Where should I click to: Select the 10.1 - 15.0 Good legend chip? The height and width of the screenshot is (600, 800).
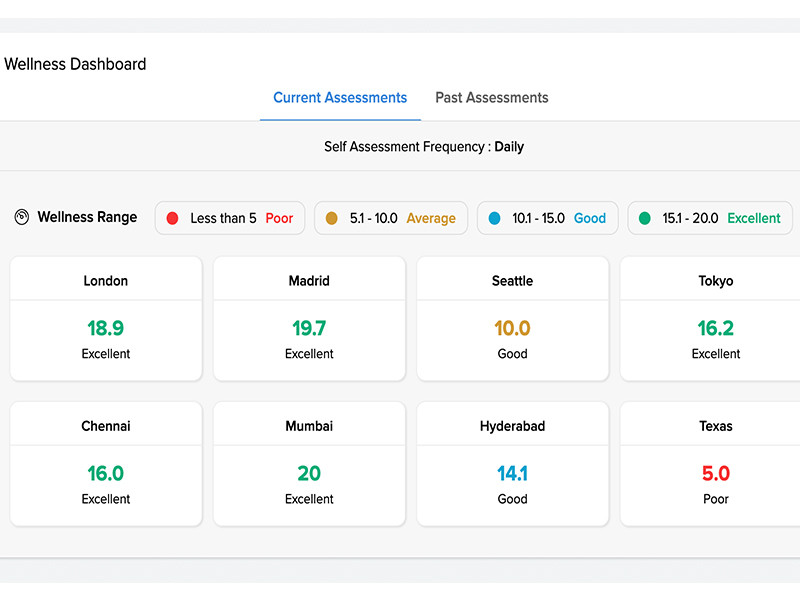pyautogui.click(x=548, y=218)
